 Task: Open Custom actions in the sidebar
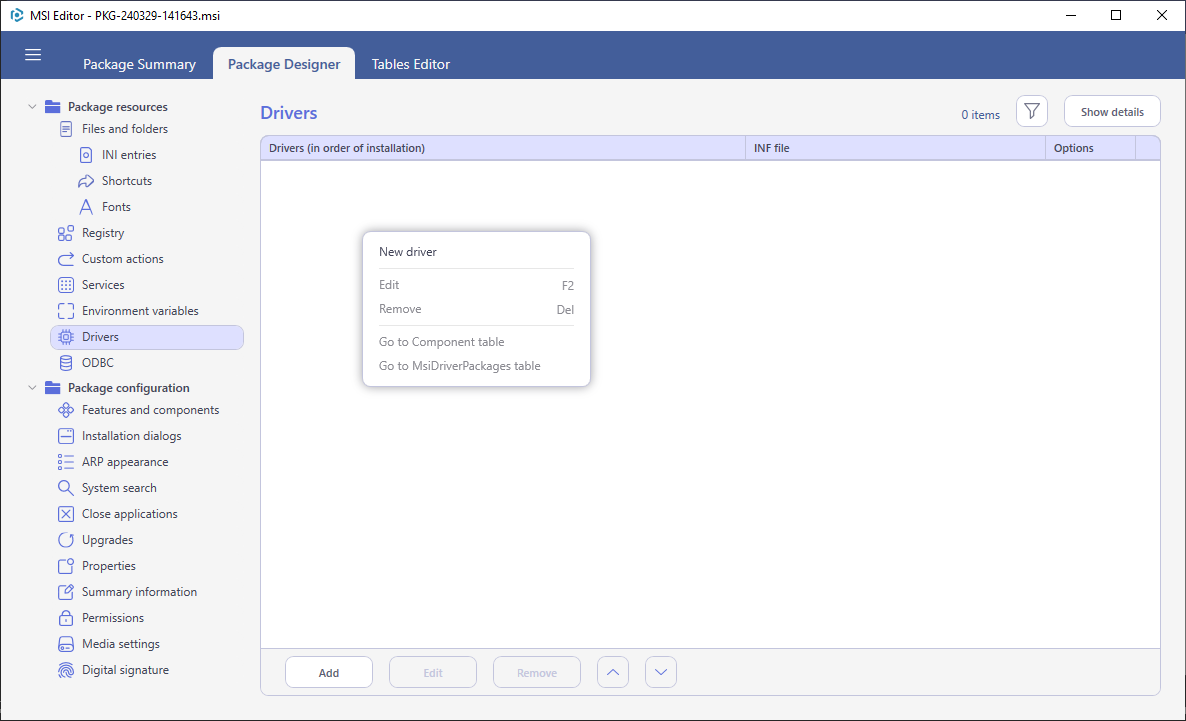(x=123, y=259)
